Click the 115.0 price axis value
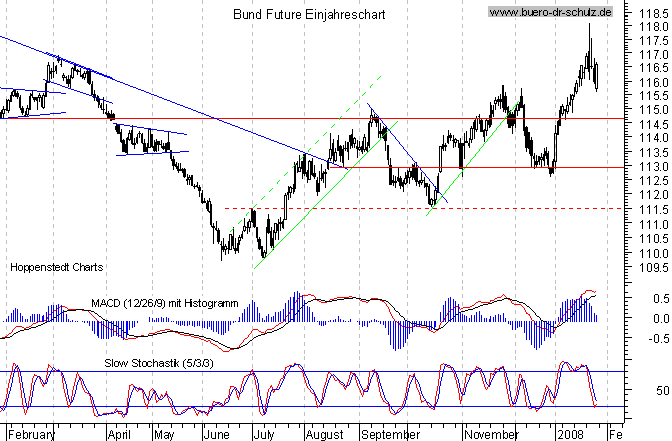Image resolution: width=672 pixels, height=441 pixels. pyautogui.click(x=653, y=110)
